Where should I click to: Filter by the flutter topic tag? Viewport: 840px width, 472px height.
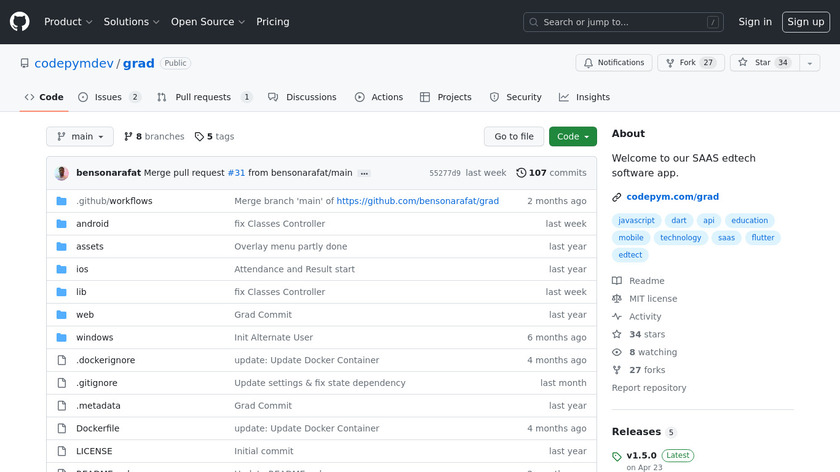(x=763, y=237)
